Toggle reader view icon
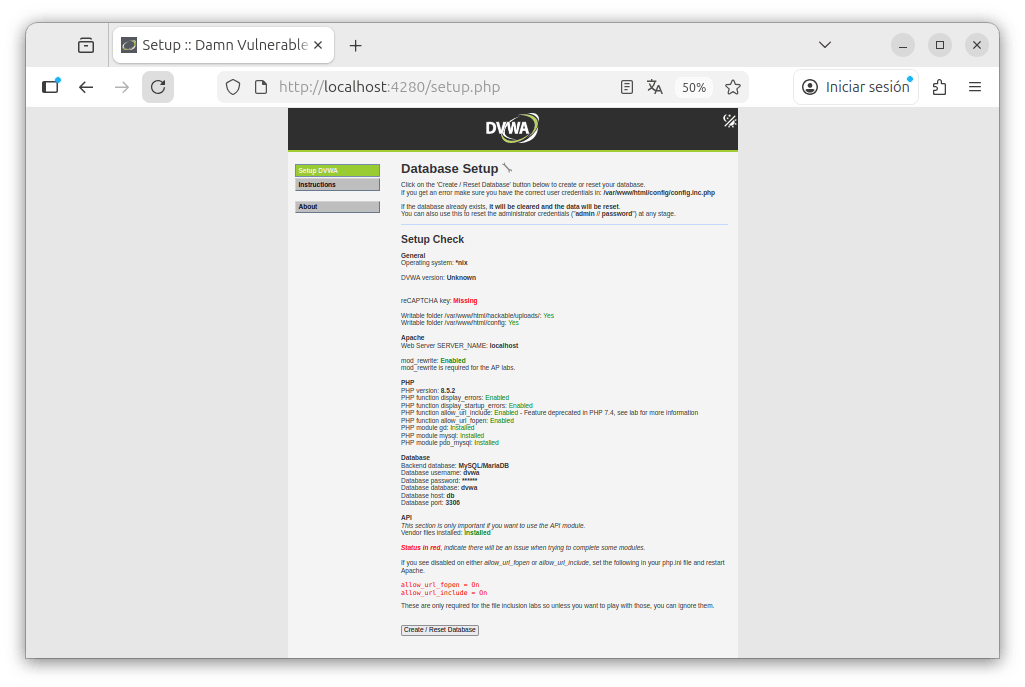The image size is (1025, 687). point(626,87)
